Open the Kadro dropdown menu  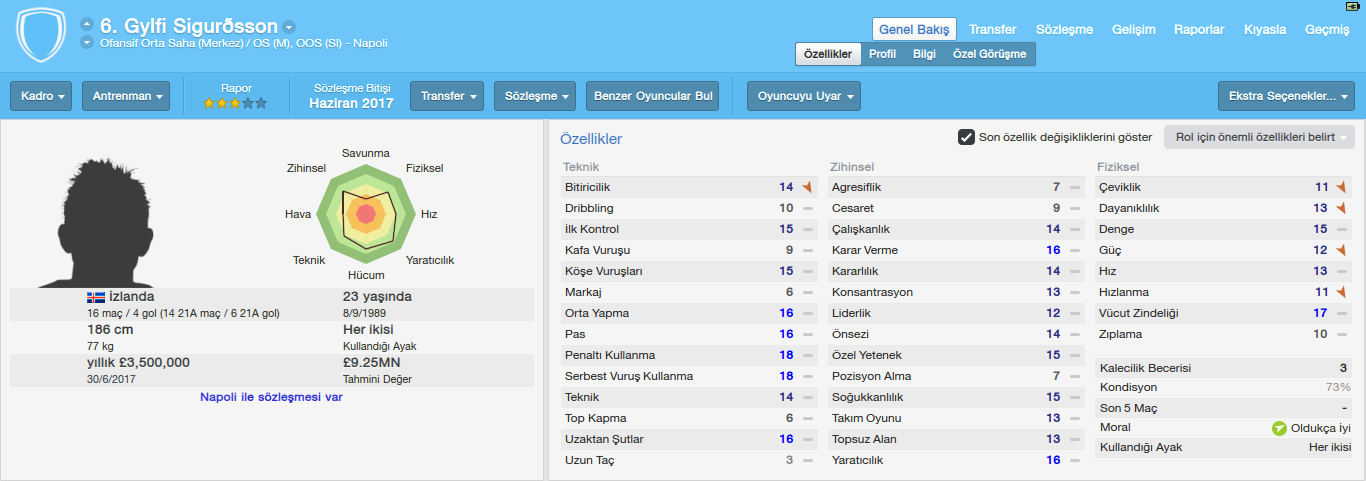point(43,96)
